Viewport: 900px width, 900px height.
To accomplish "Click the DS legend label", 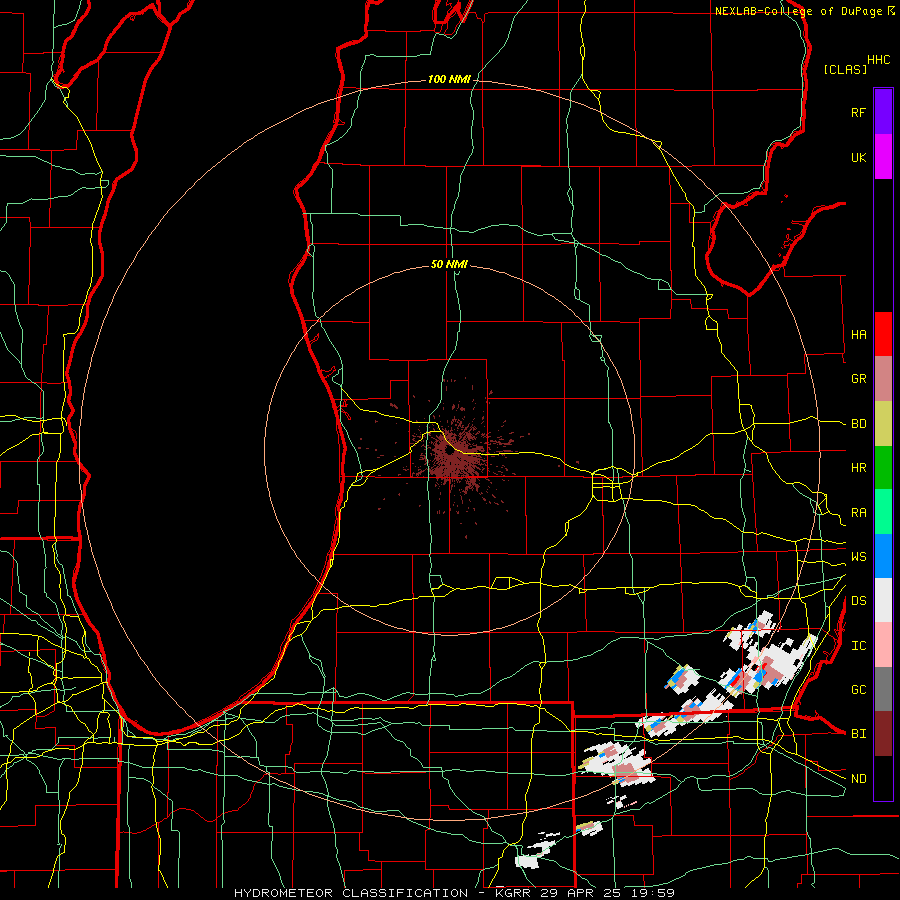I will (858, 601).
